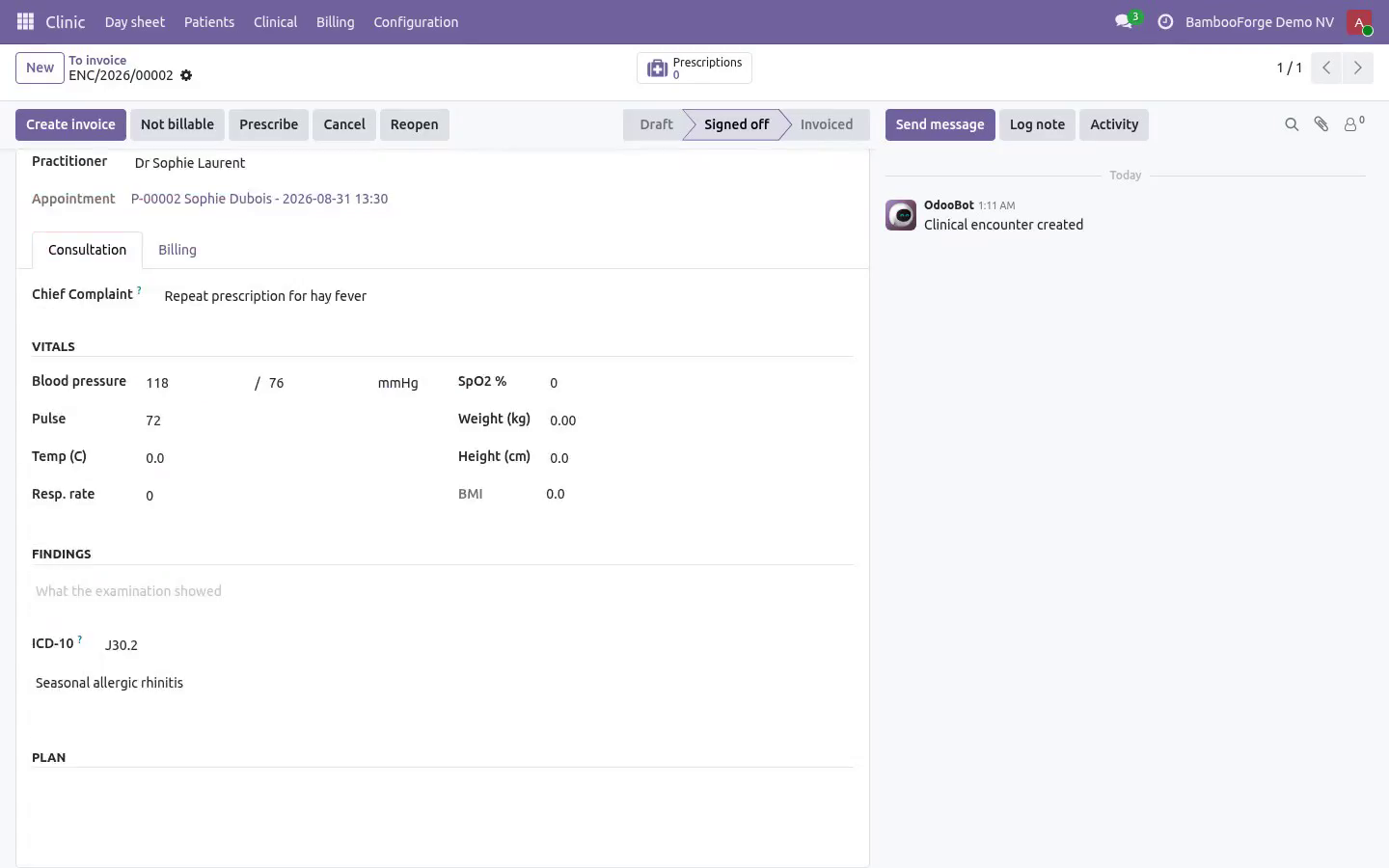Click the New record button
This screenshot has height=868, width=1389.
(40, 68)
